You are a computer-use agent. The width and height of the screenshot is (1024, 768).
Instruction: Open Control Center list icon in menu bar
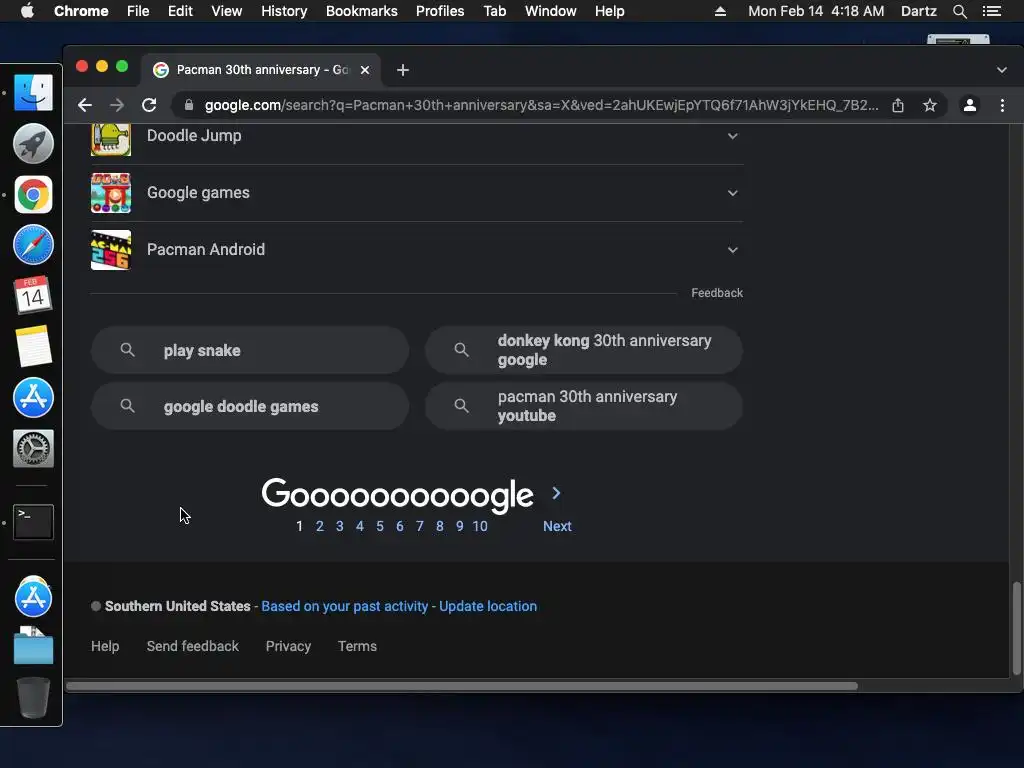[992, 11]
